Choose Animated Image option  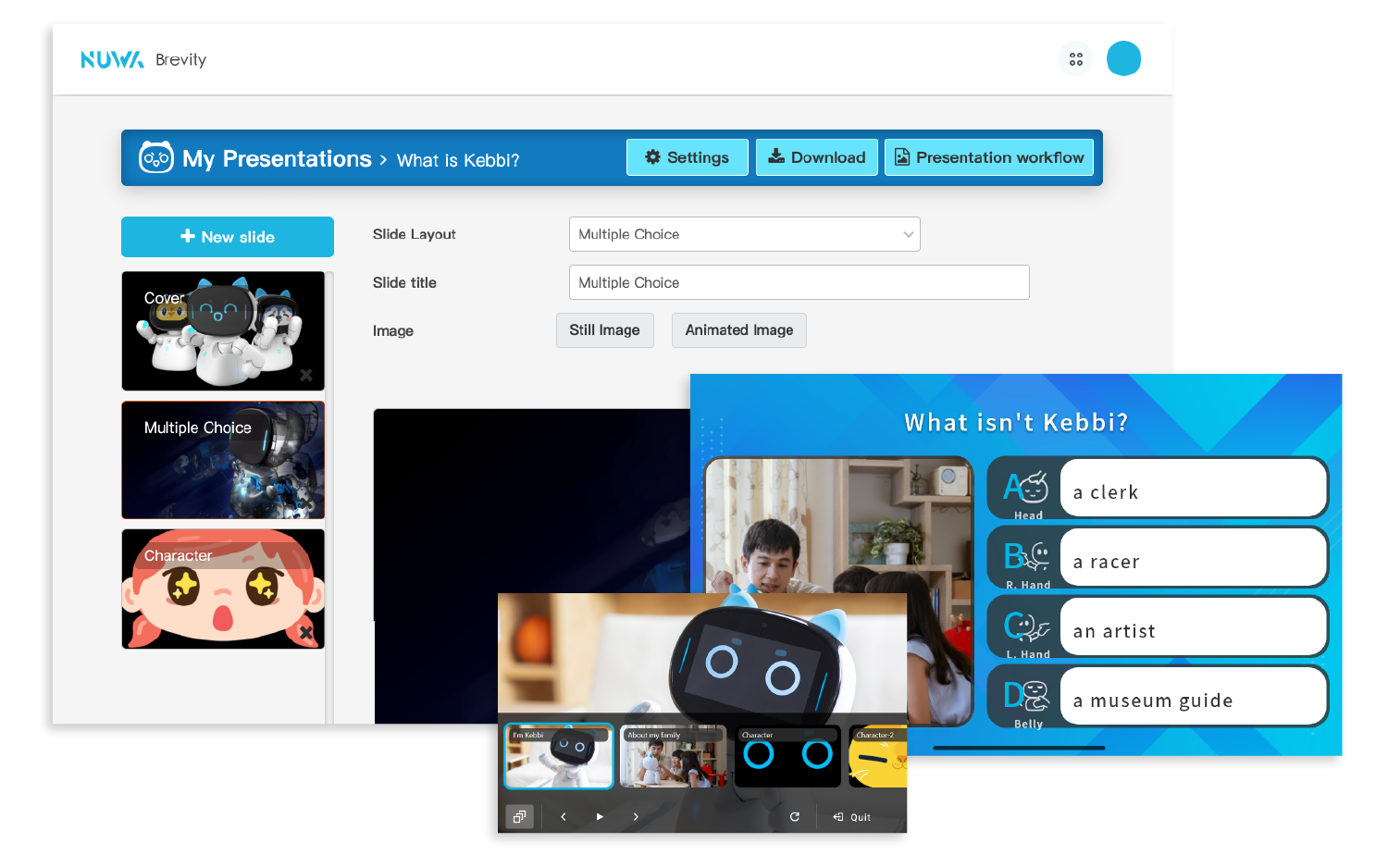pyautogui.click(x=739, y=330)
